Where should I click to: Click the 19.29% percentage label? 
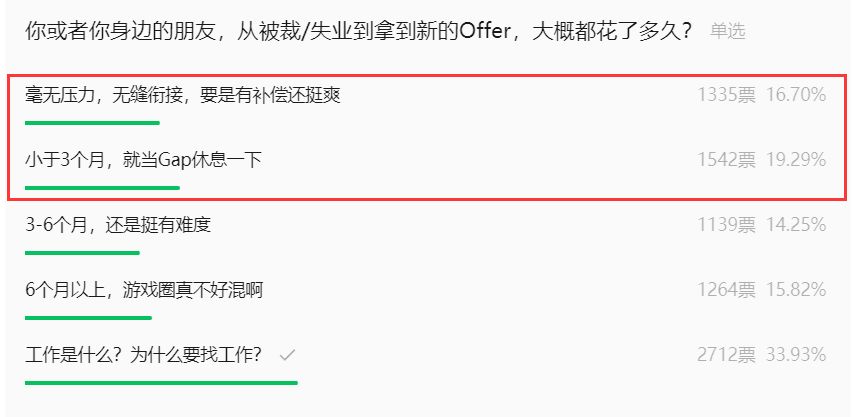(x=796, y=160)
